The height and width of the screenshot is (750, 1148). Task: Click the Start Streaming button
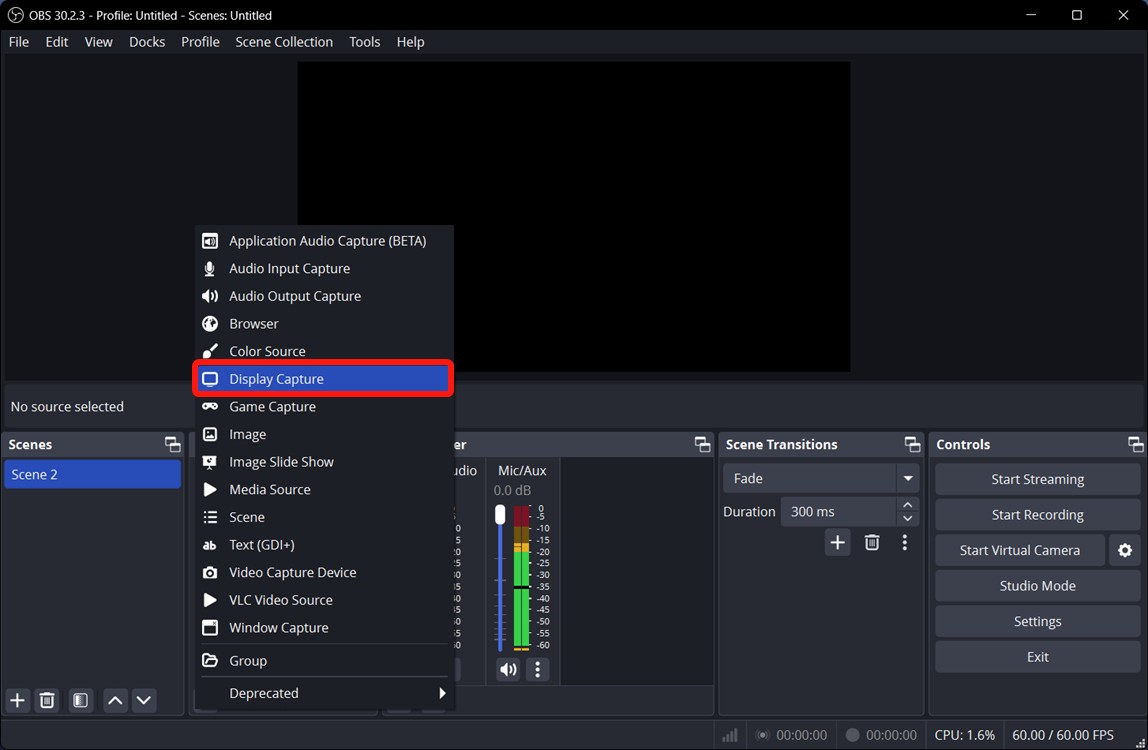tap(1037, 479)
